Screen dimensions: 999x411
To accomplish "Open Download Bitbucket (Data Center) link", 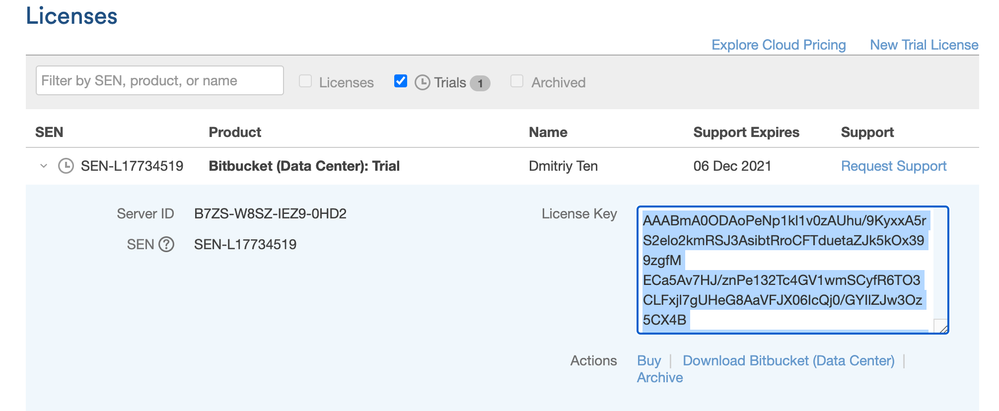I will 789,361.
